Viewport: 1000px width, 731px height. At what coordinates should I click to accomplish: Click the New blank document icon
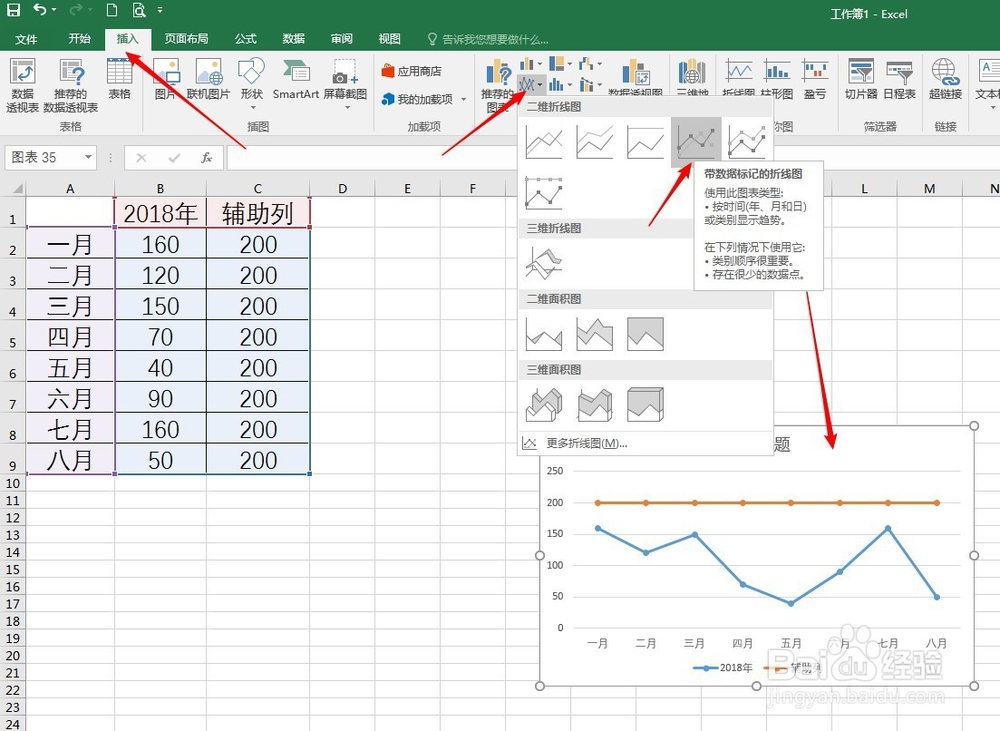(x=112, y=10)
